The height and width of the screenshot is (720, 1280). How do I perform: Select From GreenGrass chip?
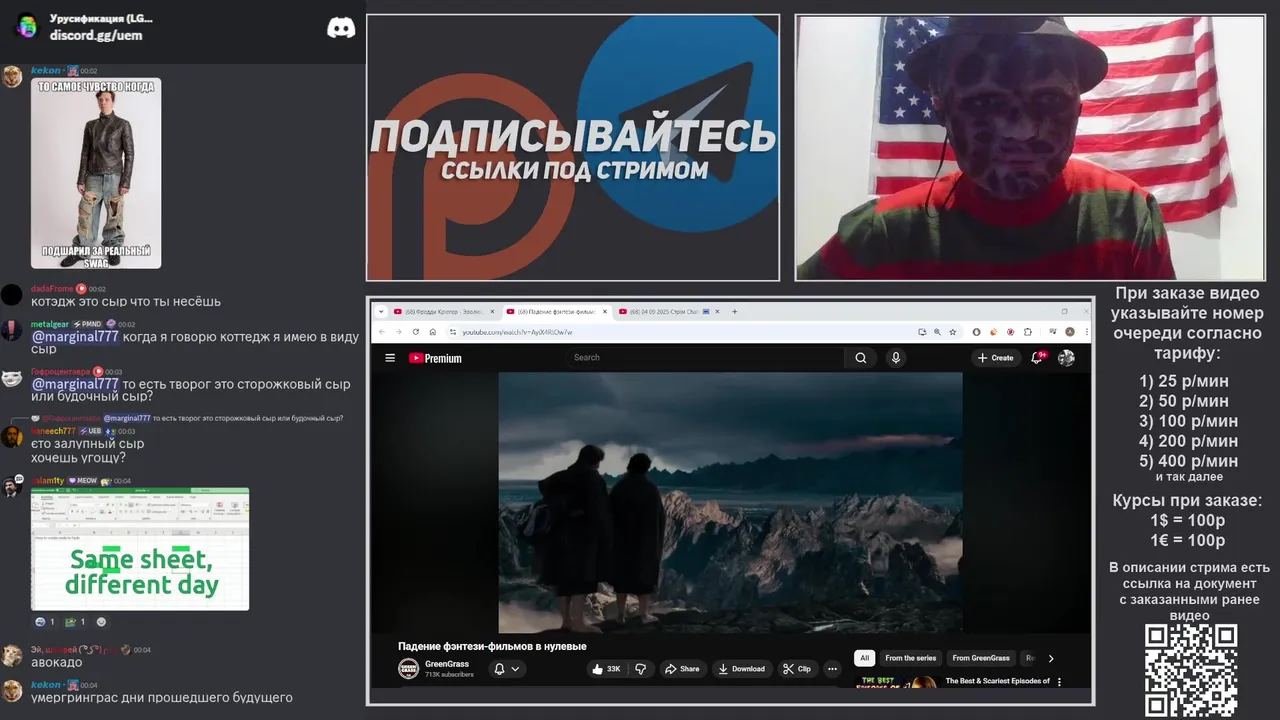[981, 658]
